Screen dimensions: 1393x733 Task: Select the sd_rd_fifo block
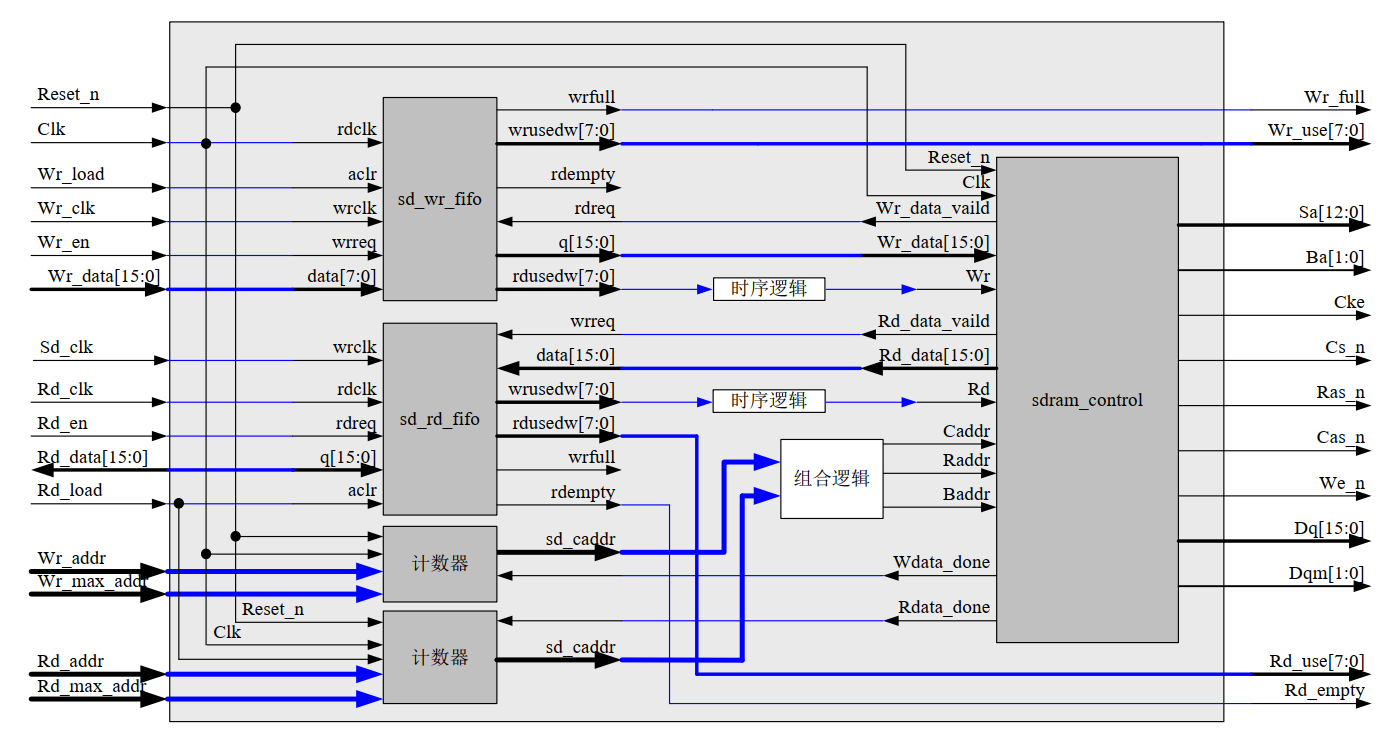coord(440,419)
